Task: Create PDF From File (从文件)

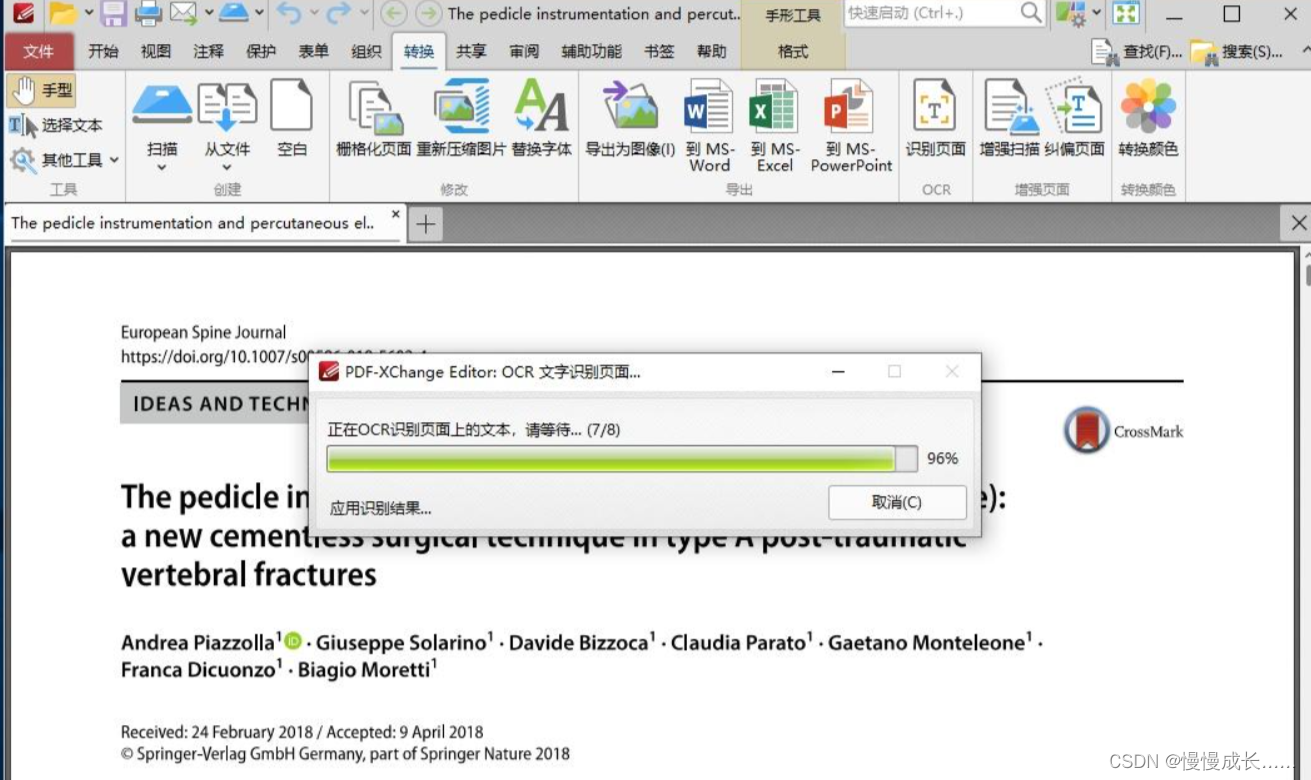Action: pos(227,118)
